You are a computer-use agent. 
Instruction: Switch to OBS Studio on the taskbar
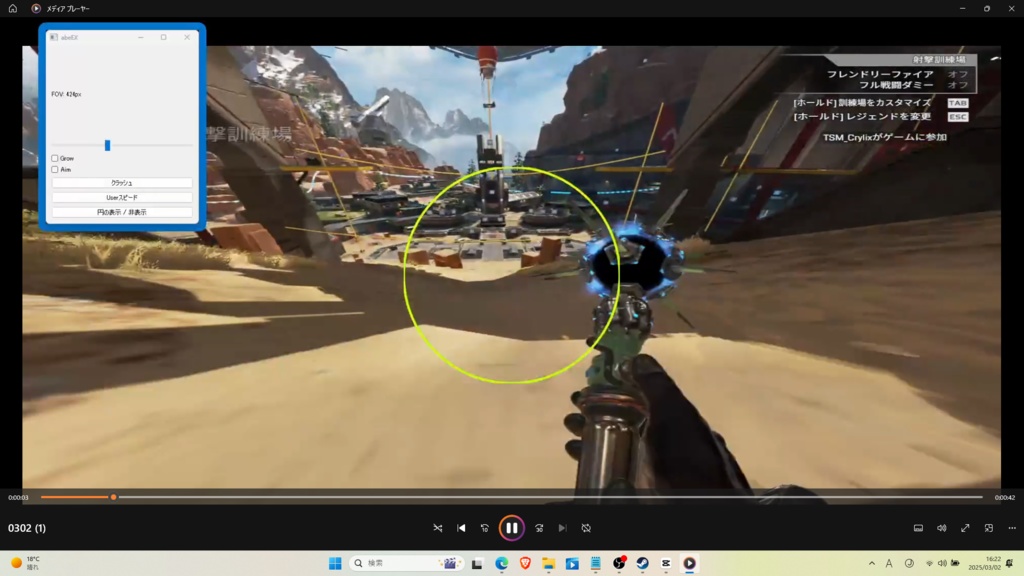pyautogui.click(x=619, y=563)
